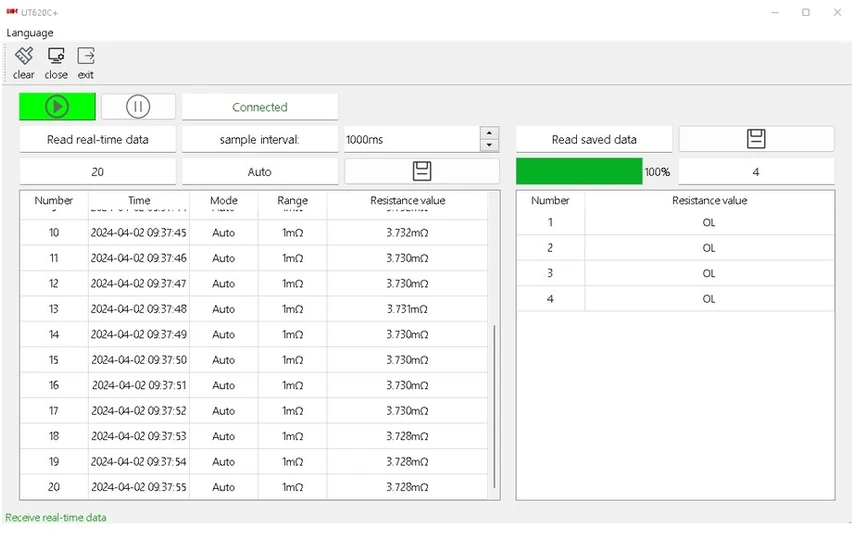Open the Language menu

pos(30,33)
